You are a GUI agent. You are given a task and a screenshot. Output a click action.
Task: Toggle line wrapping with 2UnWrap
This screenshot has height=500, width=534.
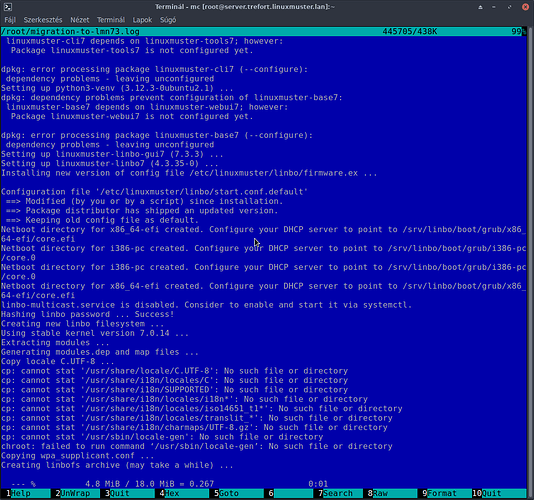78,493
